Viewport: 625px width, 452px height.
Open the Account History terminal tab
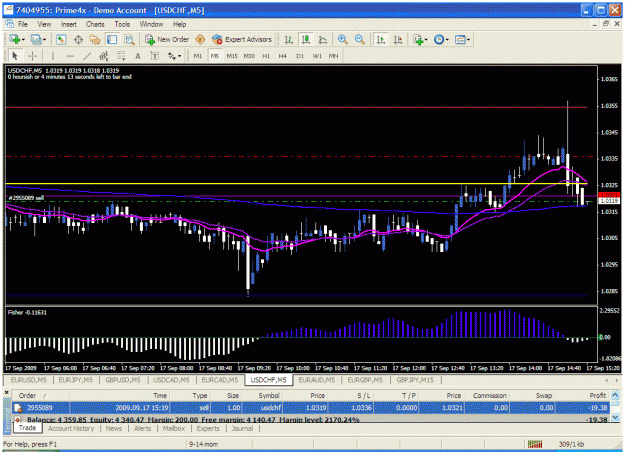click(71, 428)
